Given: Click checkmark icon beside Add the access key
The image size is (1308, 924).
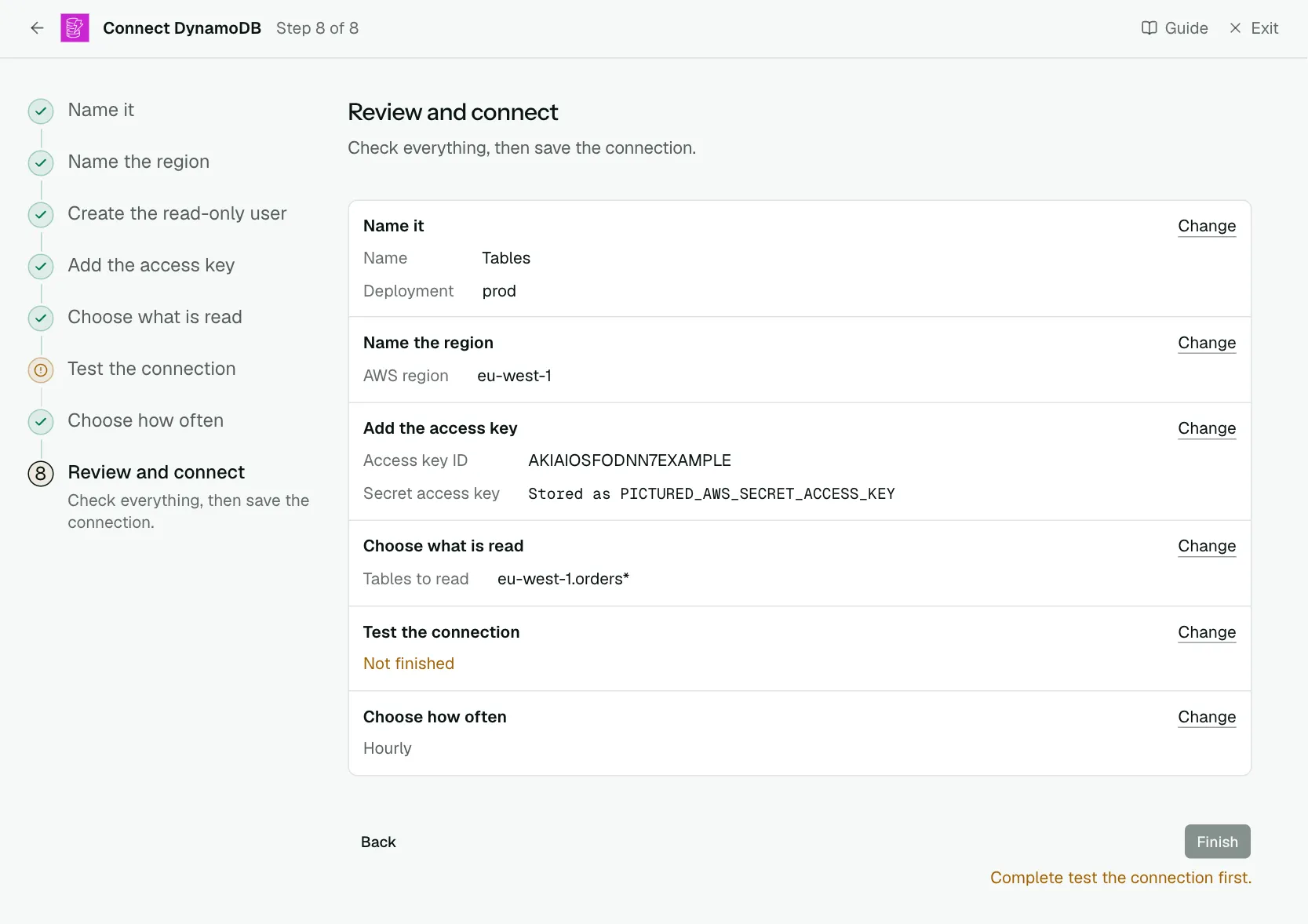Looking at the screenshot, I should (x=41, y=267).
